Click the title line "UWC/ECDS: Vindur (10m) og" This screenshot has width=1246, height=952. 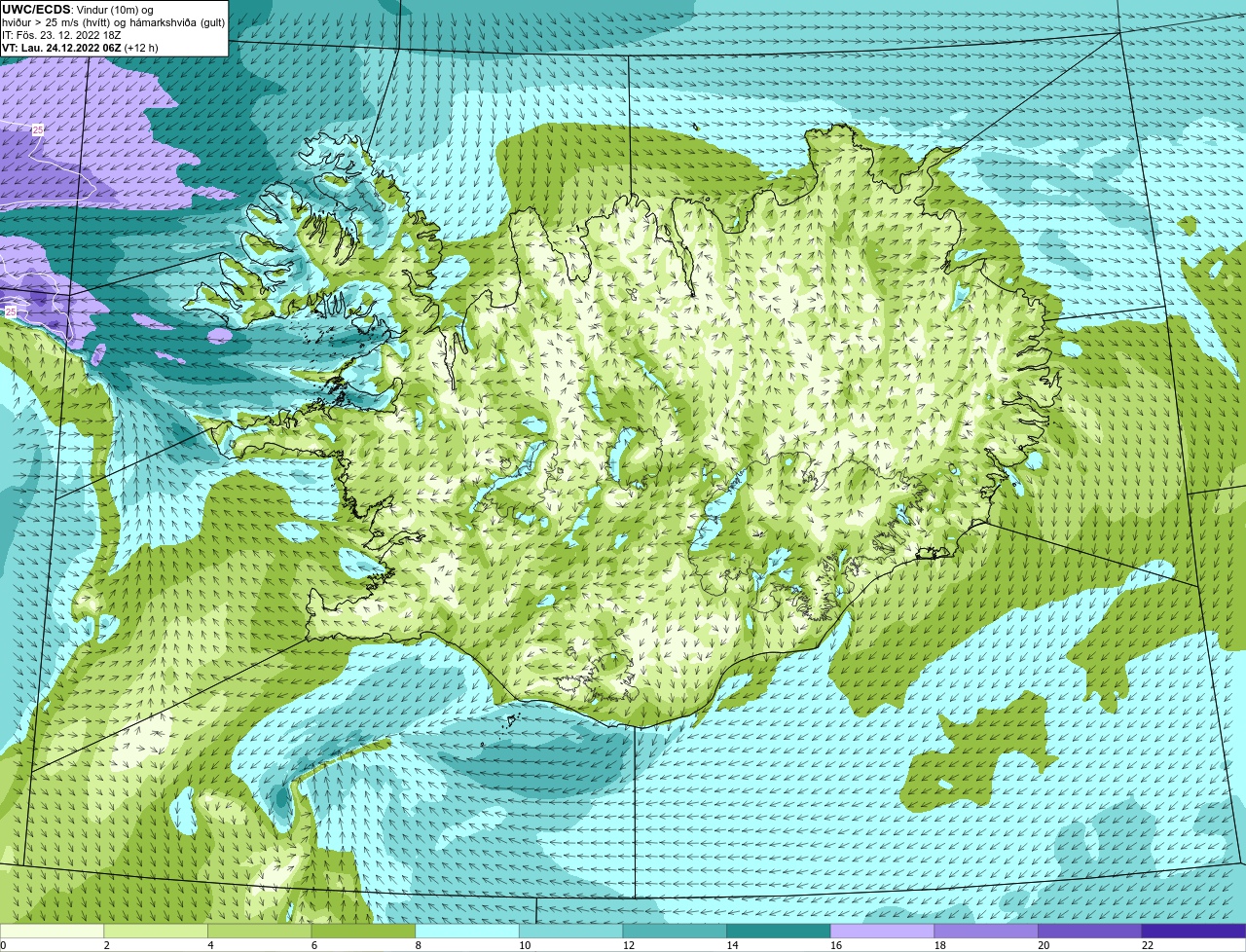tap(78, 10)
